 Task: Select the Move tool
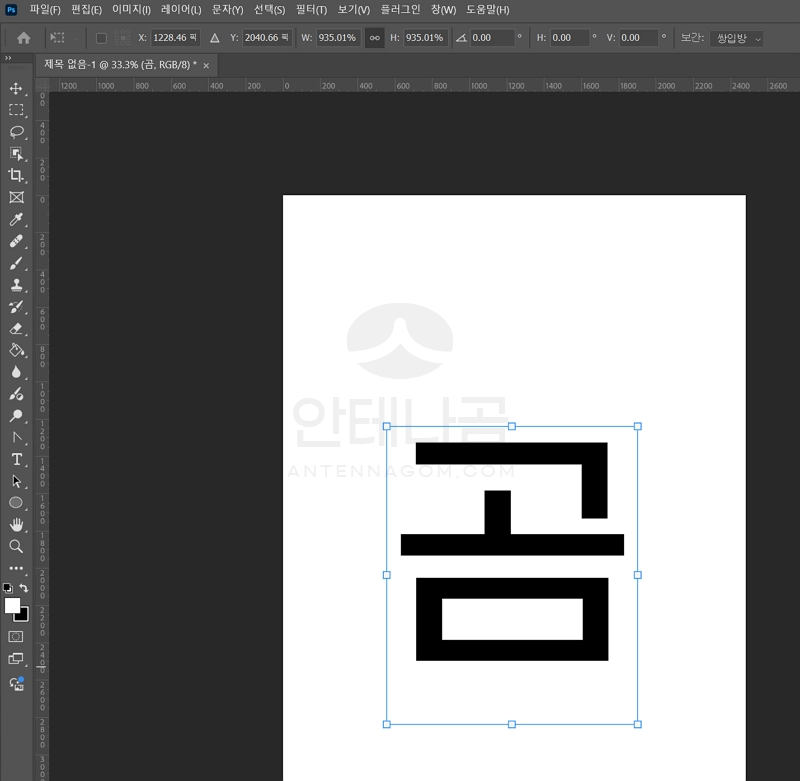(x=16, y=88)
